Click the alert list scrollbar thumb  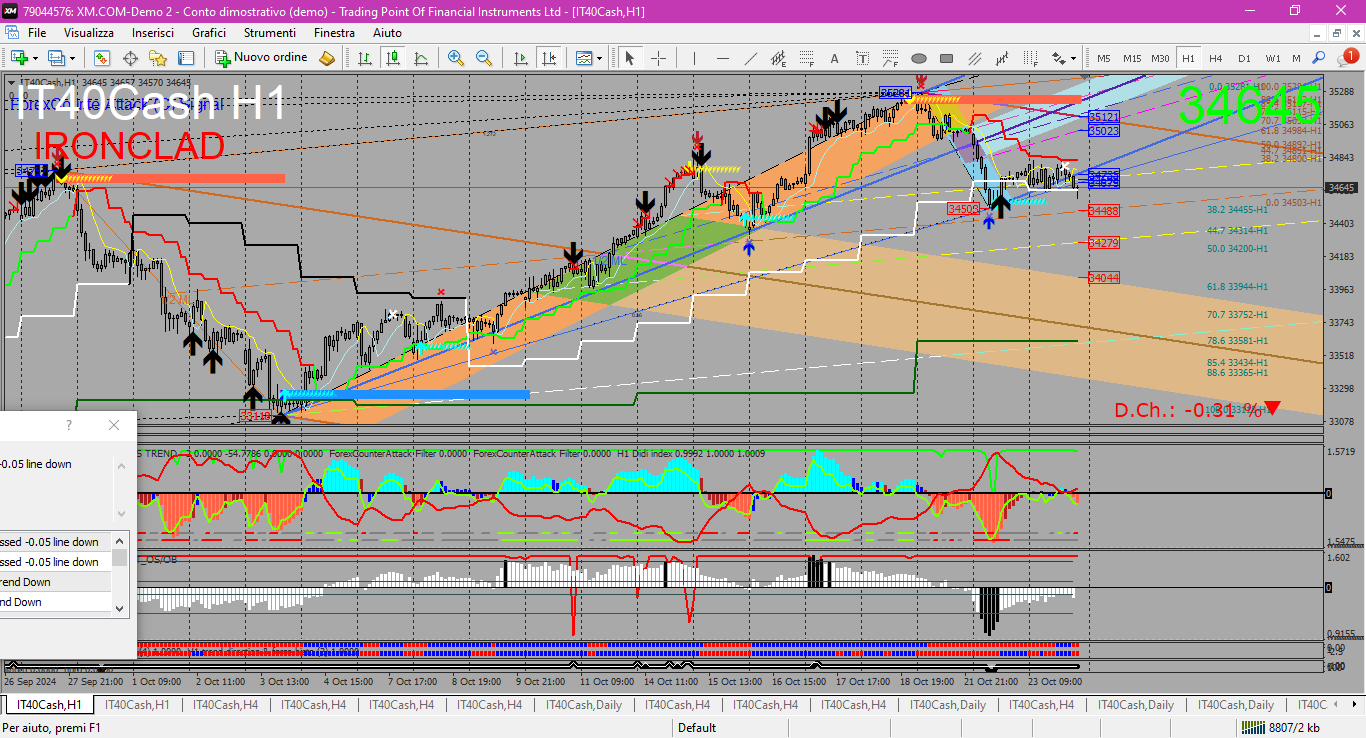click(120, 558)
